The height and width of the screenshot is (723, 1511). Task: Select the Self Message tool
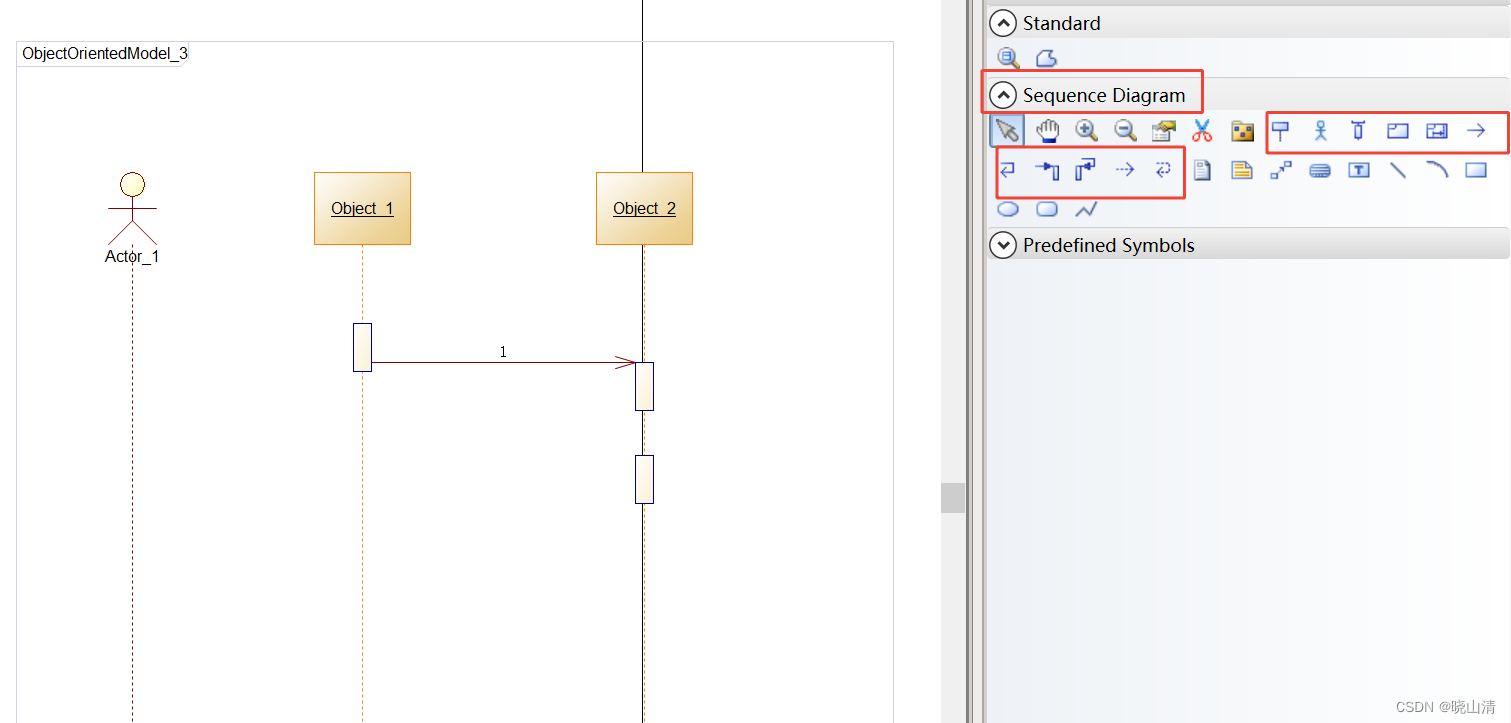pyautogui.click(x=1008, y=170)
